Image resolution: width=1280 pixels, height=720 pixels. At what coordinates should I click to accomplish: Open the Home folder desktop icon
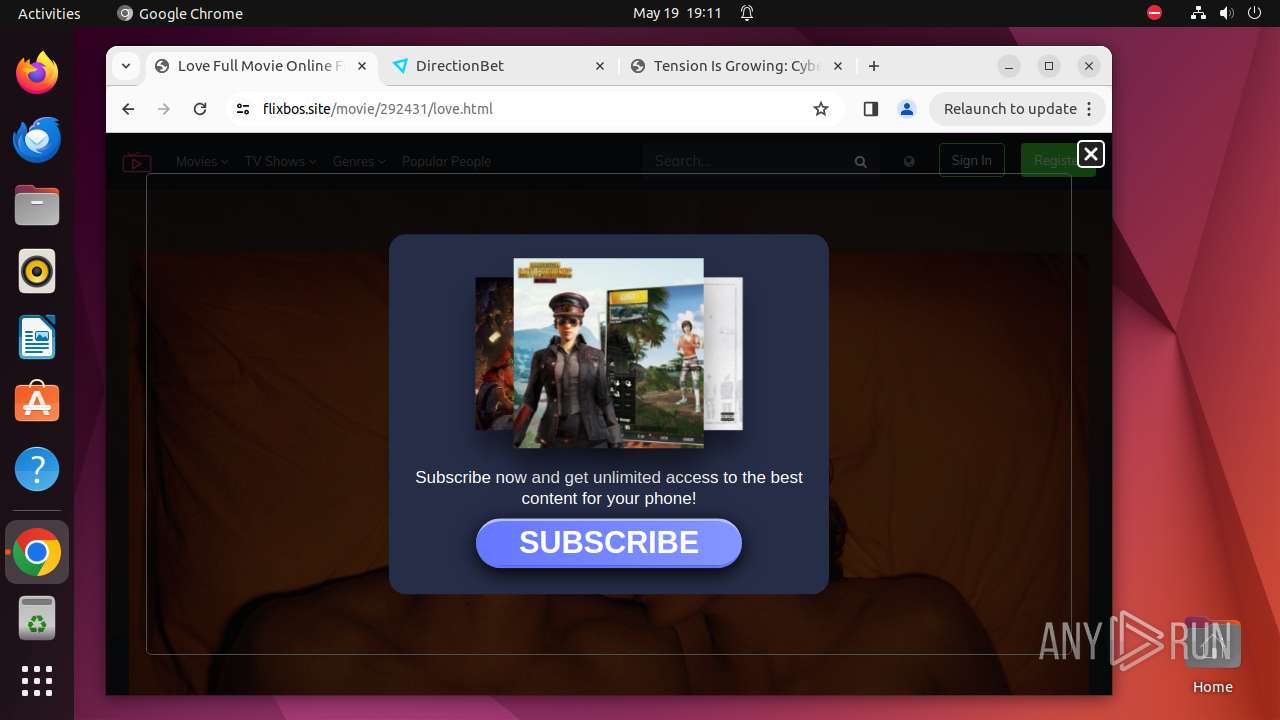(1212, 657)
